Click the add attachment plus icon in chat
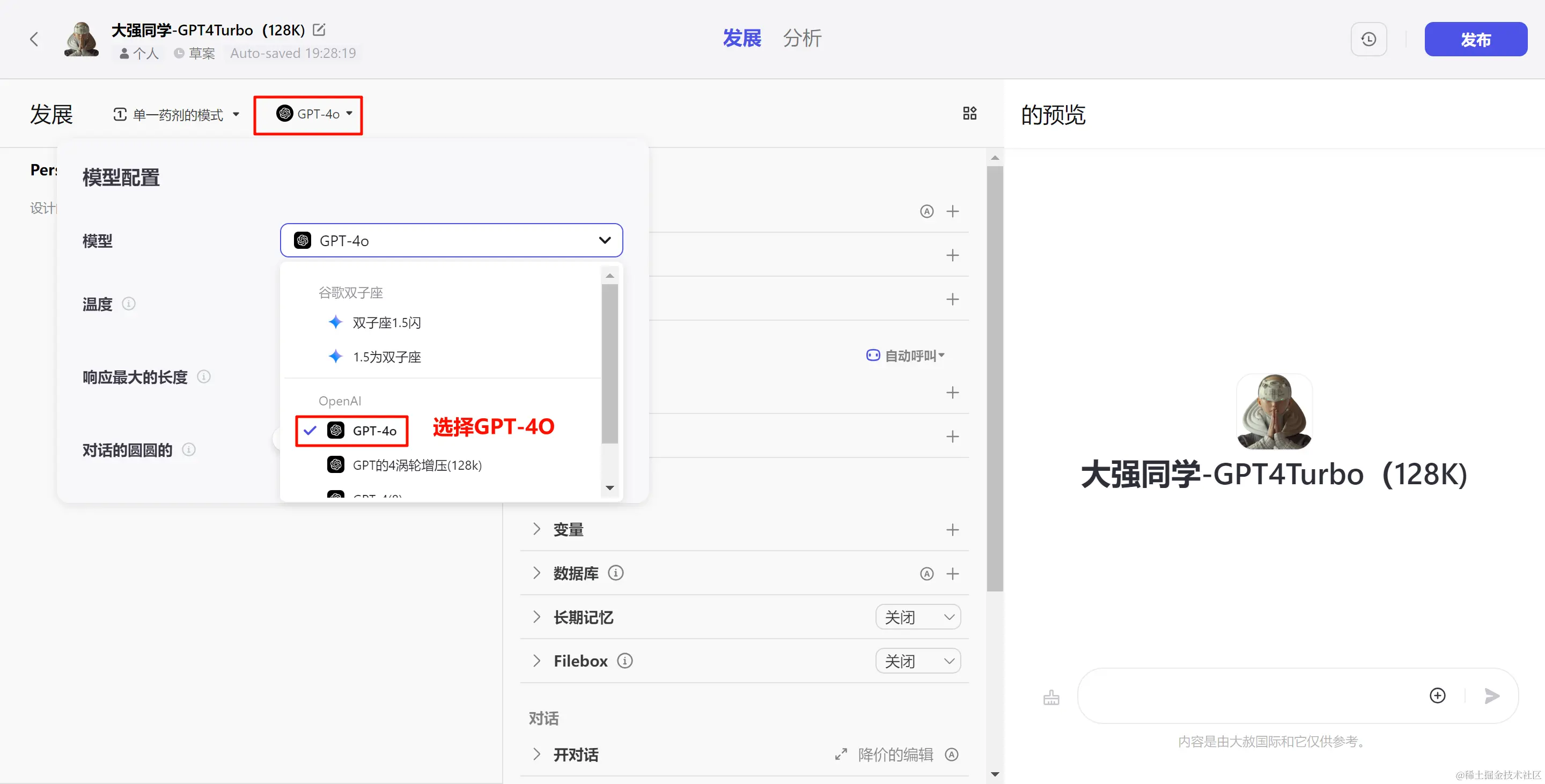Viewport: 1545px width, 784px height. coord(1437,696)
